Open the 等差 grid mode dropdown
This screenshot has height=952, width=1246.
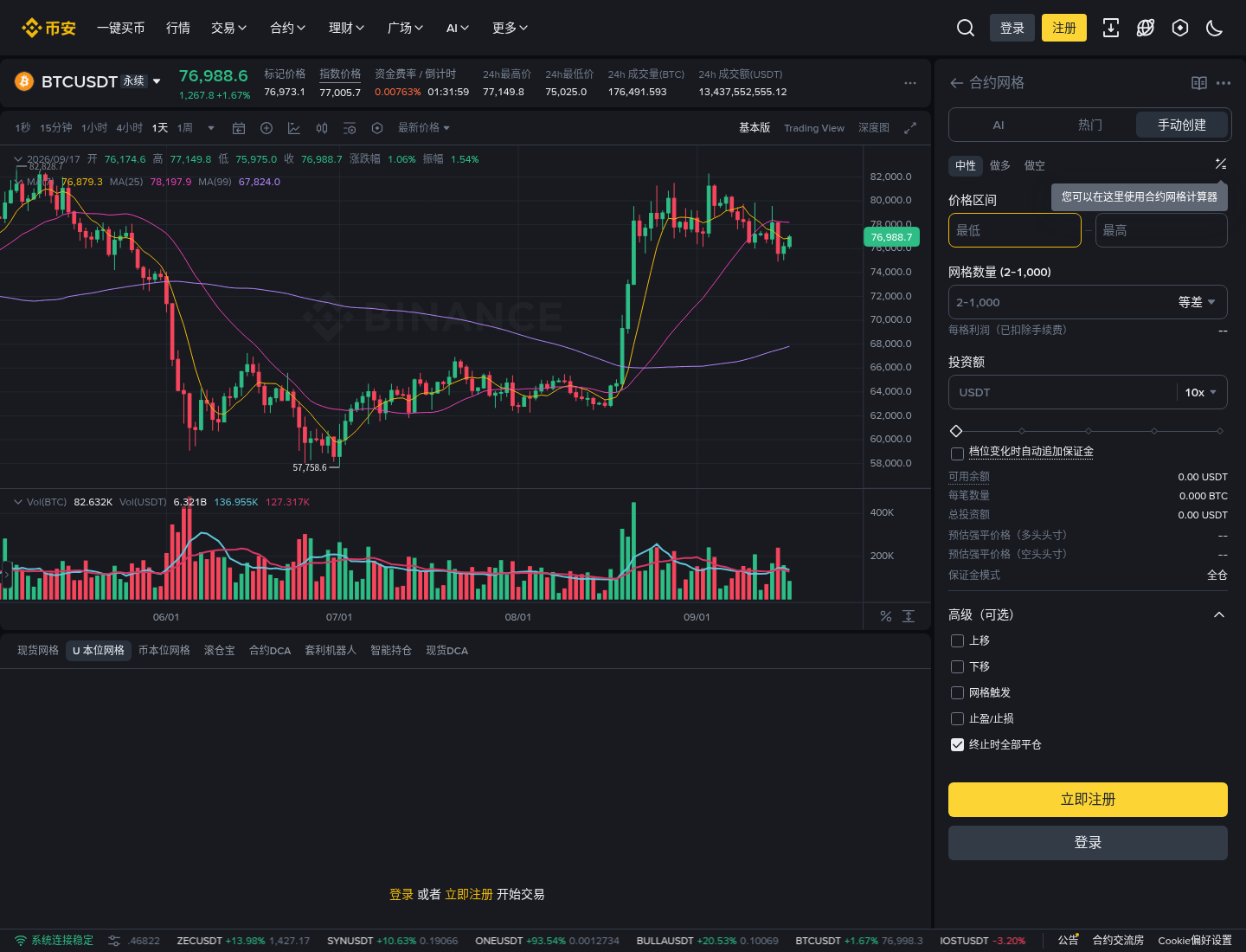[x=1197, y=302]
